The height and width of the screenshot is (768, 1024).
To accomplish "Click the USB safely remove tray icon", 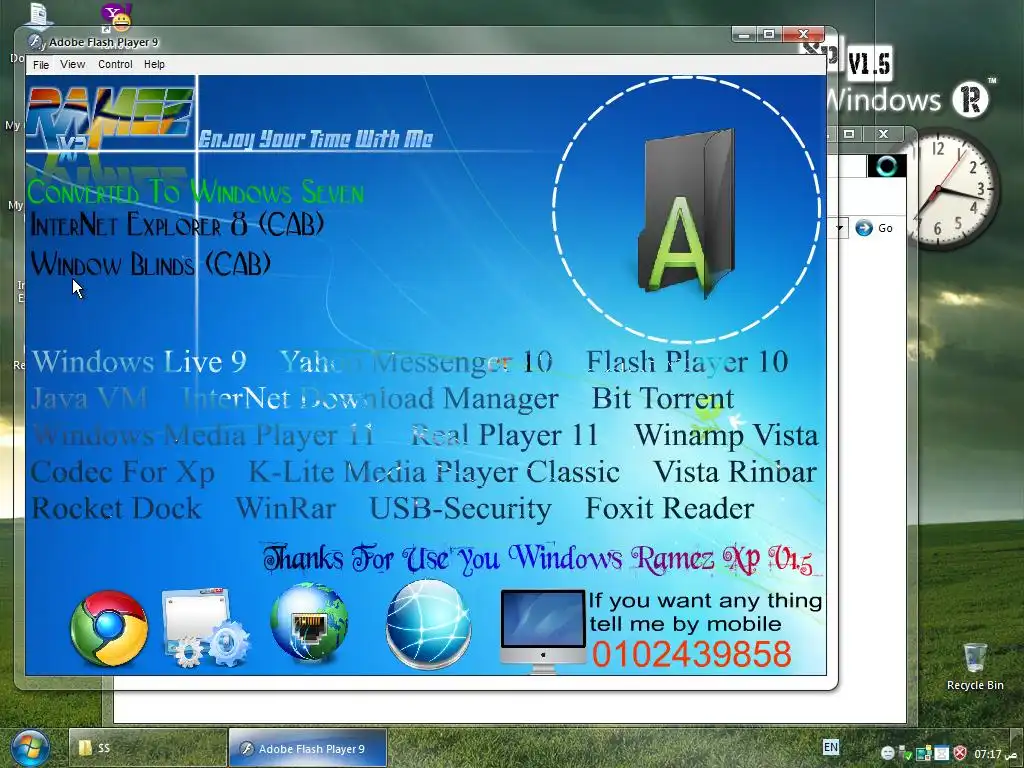I will pyautogui.click(x=905, y=754).
